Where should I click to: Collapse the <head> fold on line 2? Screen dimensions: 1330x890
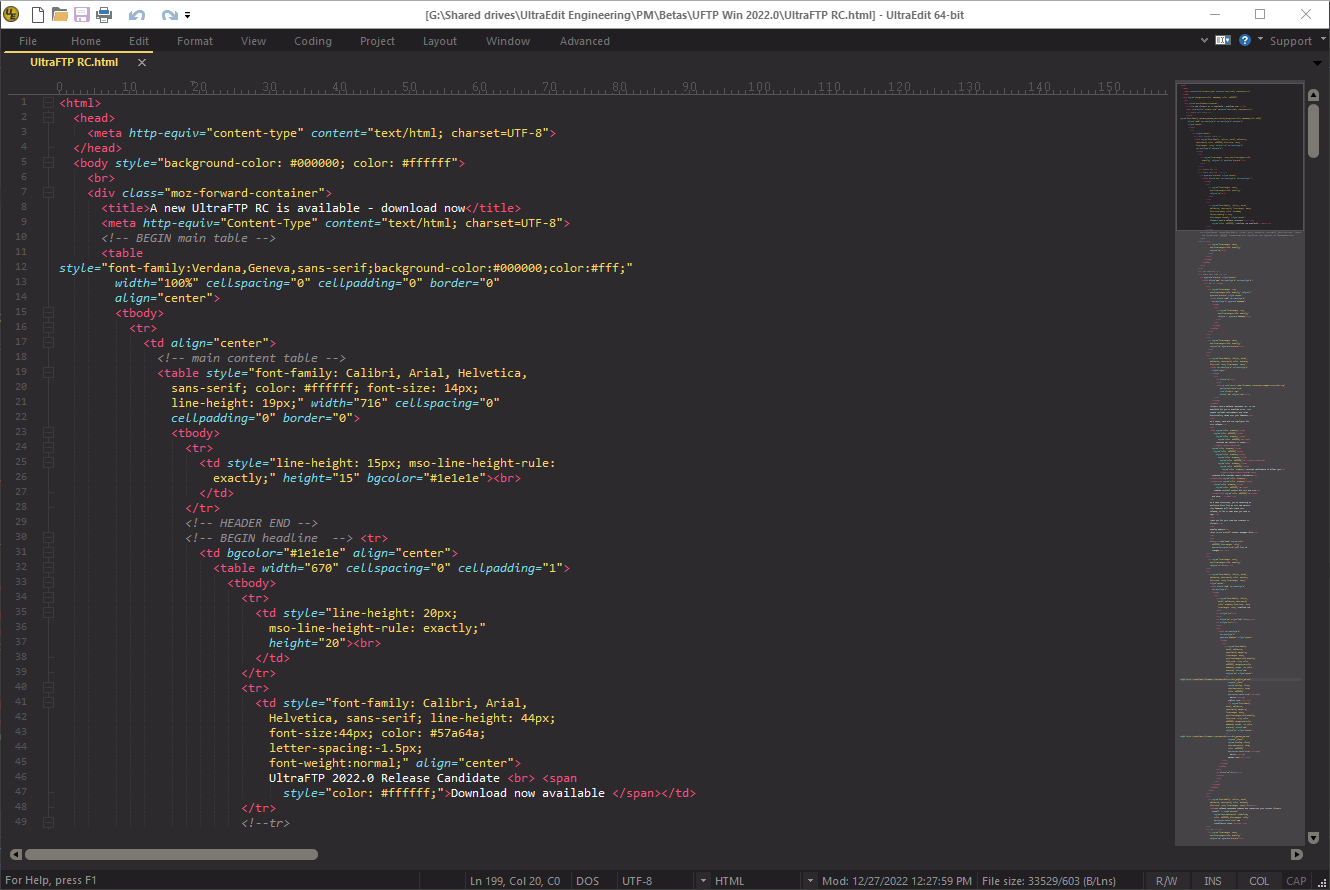point(48,118)
